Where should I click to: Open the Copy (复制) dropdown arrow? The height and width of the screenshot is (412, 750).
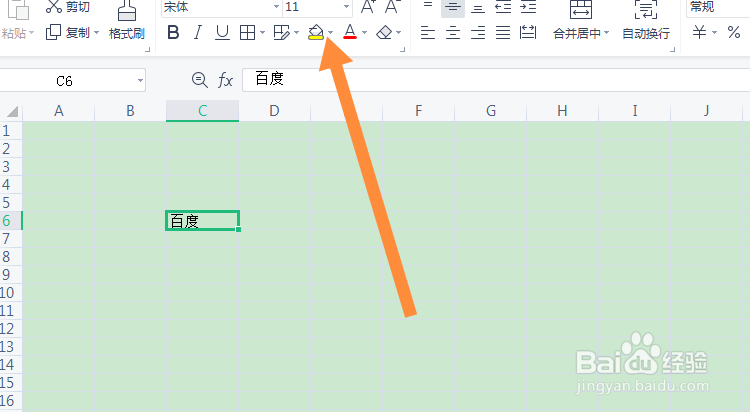[x=96, y=33]
